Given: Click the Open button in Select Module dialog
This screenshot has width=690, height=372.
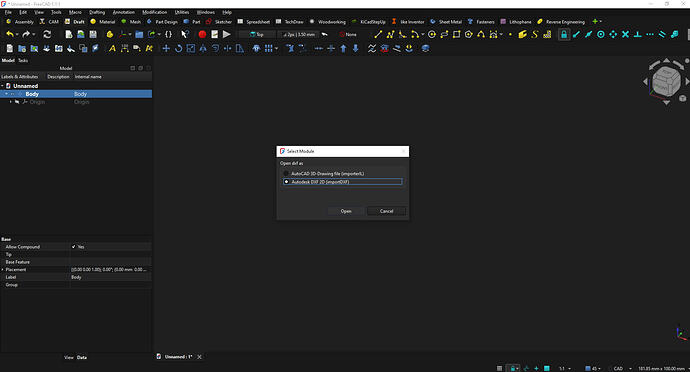Looking at the screenshot, I should pyautogui.click(x=346, y=211).
